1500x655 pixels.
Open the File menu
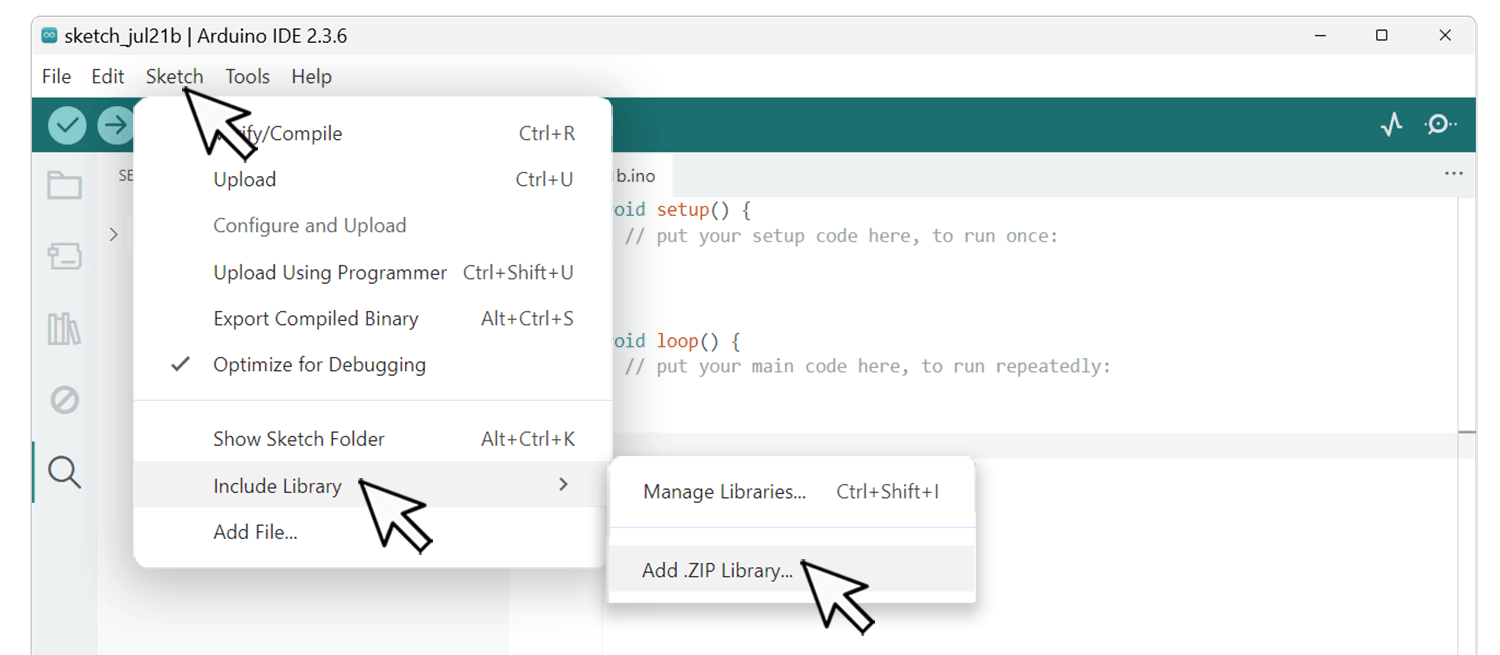pyautogui.click(x=56, y=77)
